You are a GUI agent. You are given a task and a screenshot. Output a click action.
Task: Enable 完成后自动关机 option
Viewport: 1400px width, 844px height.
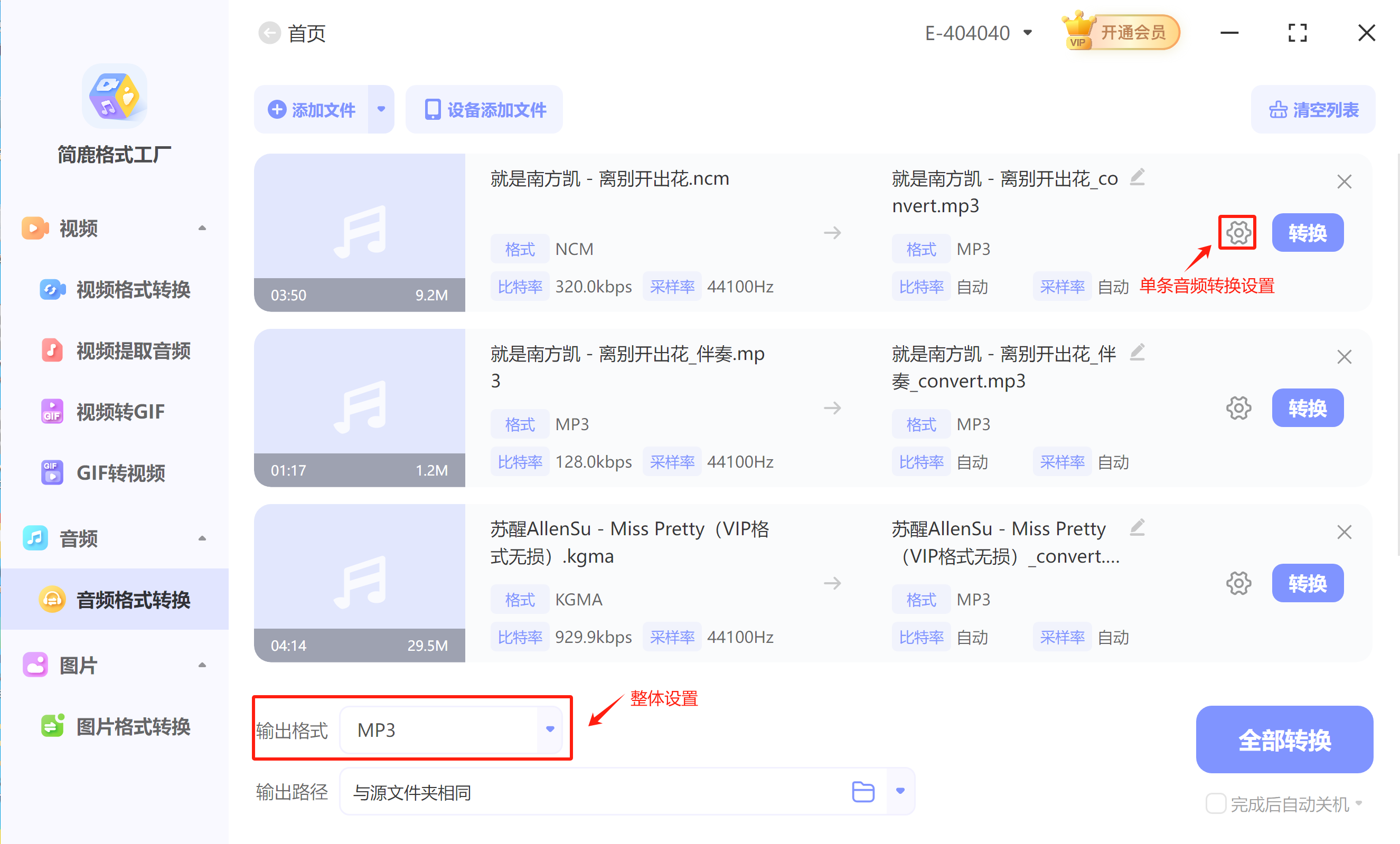[1216, 804]
